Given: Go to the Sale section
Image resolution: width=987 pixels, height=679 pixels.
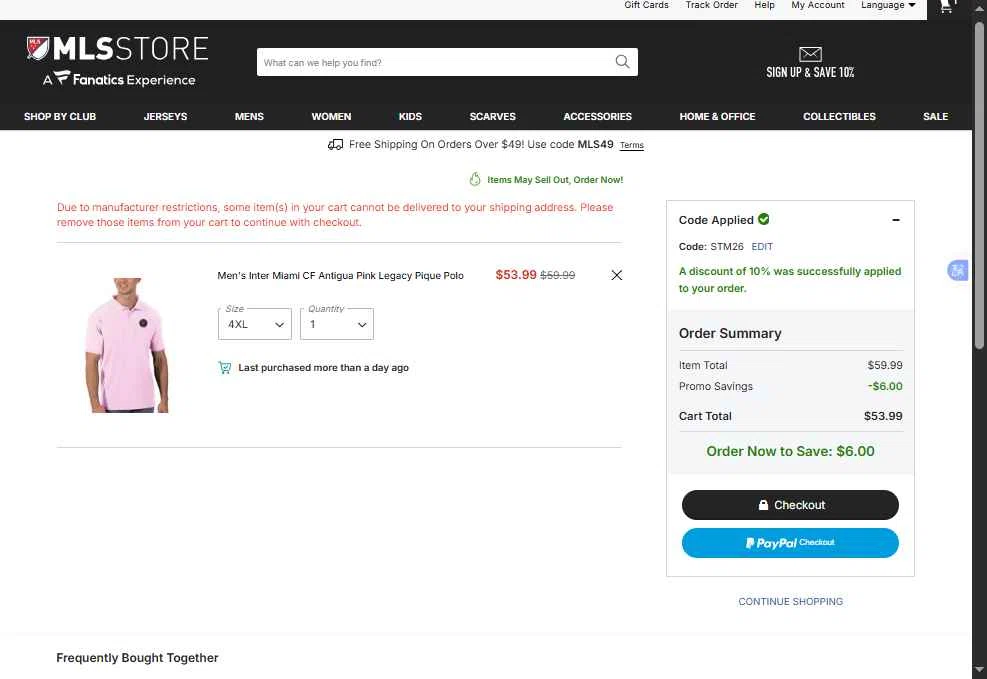Looking at the screenshot, I should click(x=935, y=117).
